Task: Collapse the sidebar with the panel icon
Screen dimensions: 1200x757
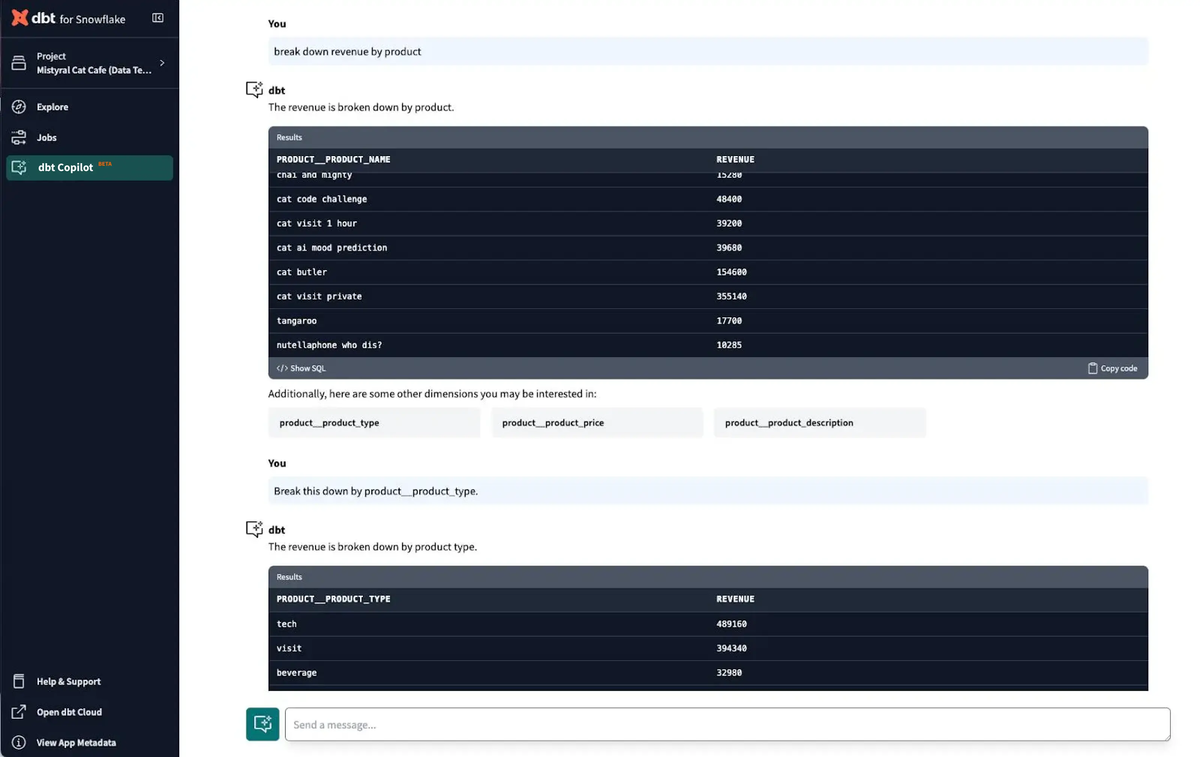Action: (x=158, y=18)
